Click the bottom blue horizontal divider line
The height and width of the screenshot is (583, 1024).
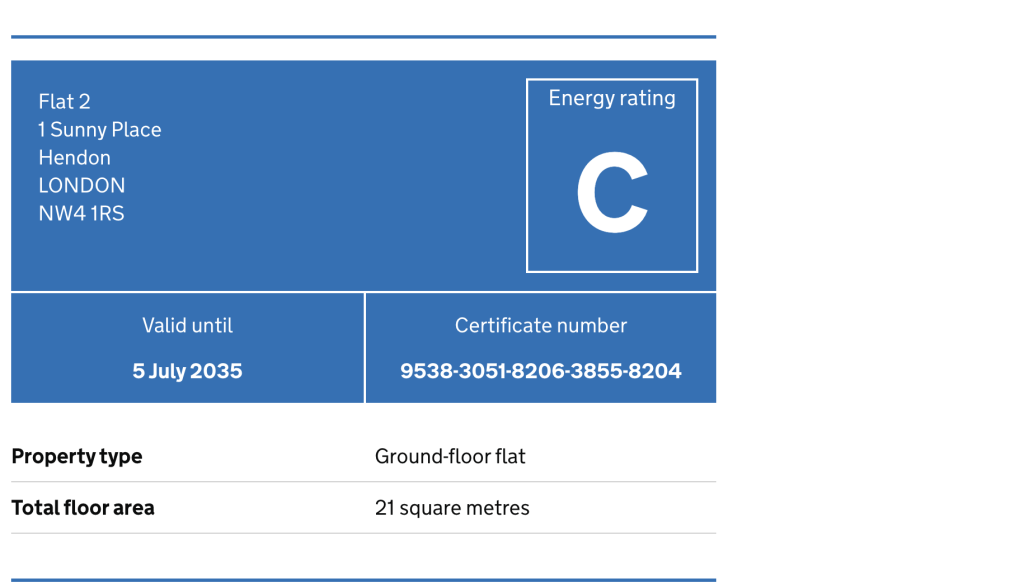click(x=364, y=580)
